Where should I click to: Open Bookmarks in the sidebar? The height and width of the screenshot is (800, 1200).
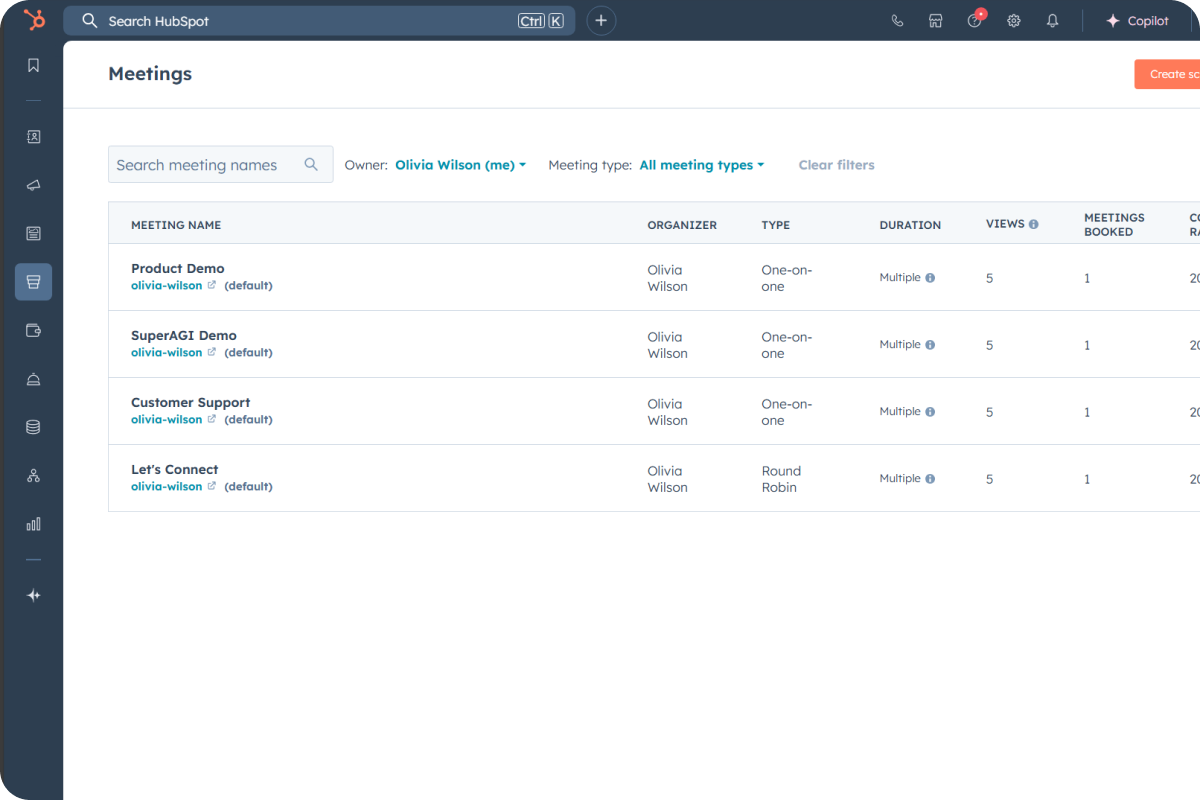33,65
